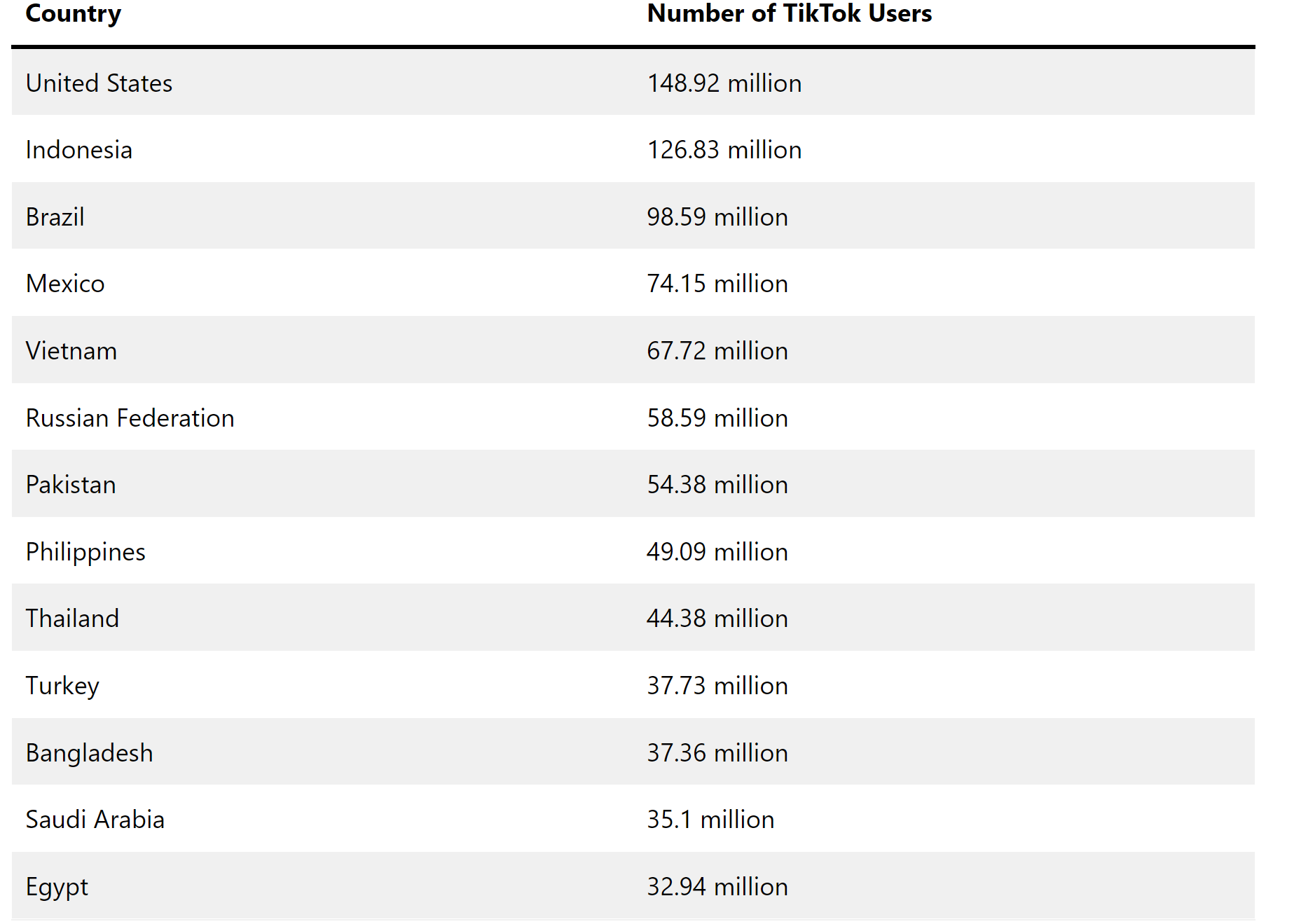The width and height of the screenshot is (1294, 924).
Task: Select the Egypt country cell
Action: click(57, 887)
